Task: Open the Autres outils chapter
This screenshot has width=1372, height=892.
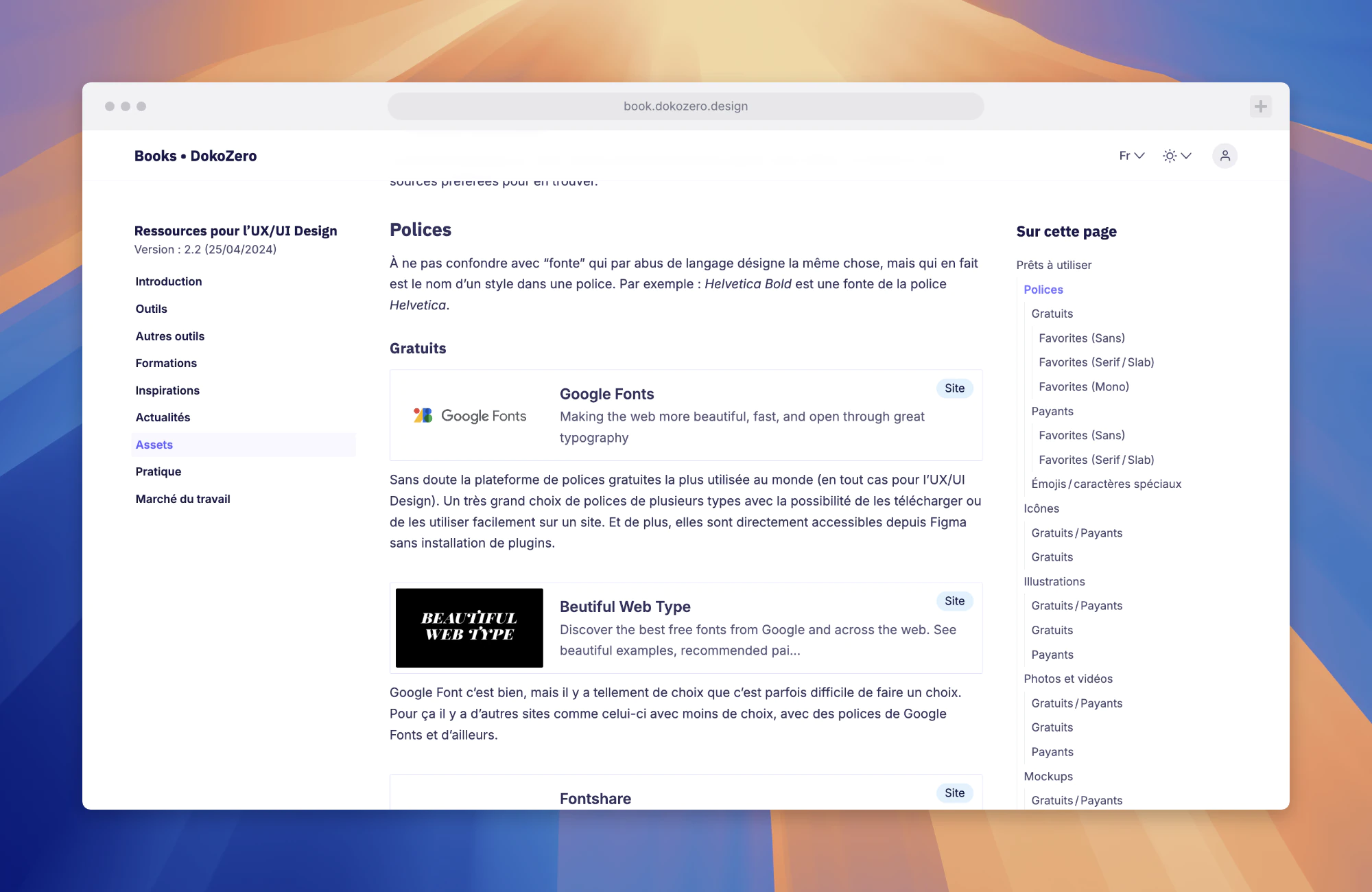Action: (170, 336)
